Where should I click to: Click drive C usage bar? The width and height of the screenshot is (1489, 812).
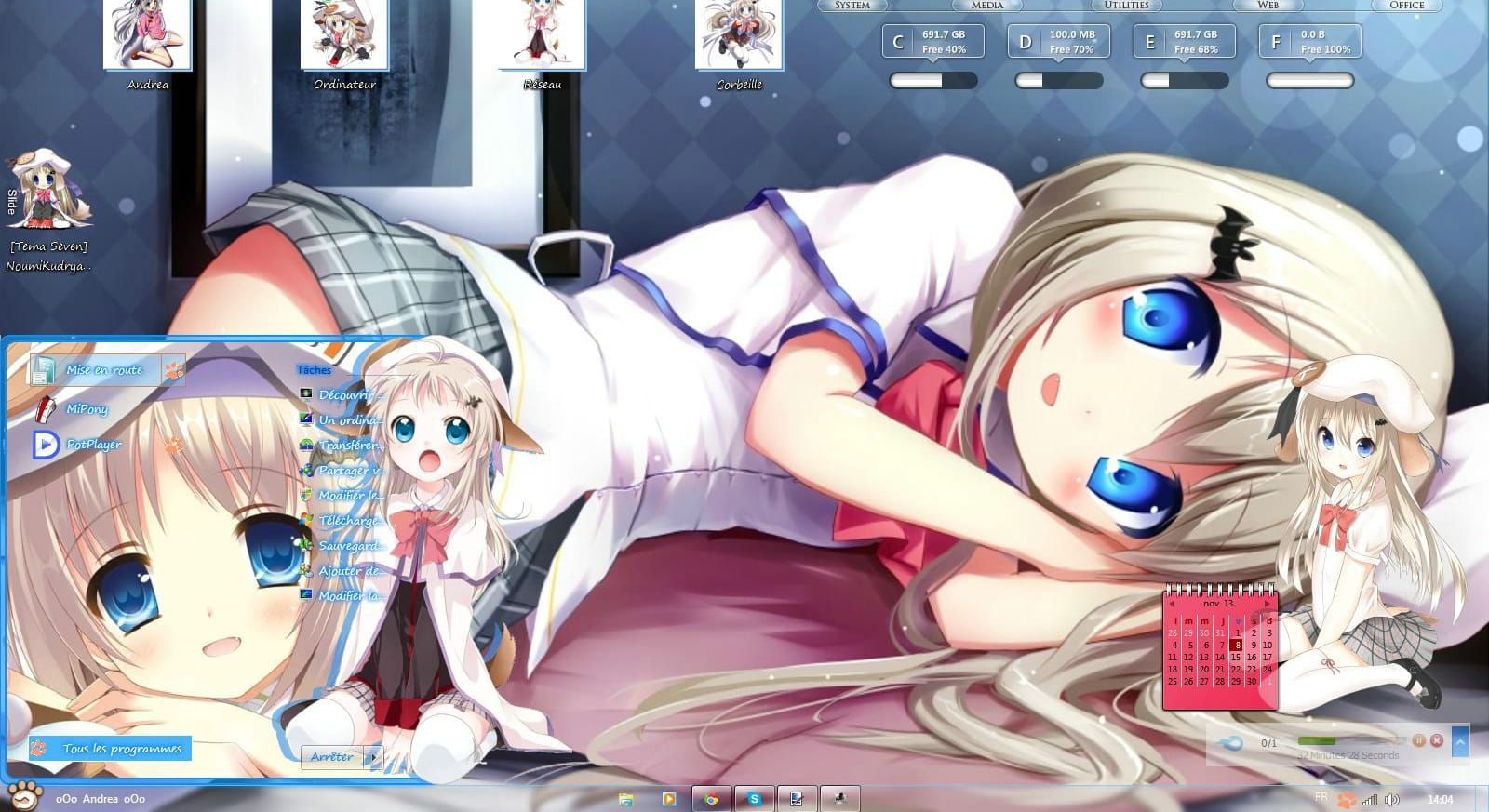(x=932, y=81)
